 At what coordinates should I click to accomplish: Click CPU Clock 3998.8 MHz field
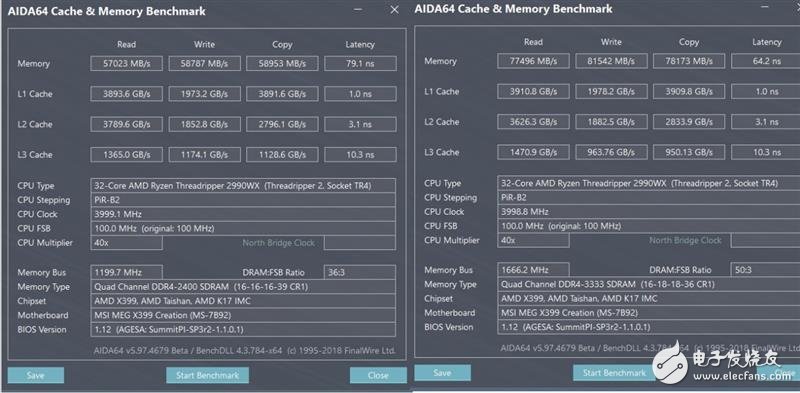(648, 211)
